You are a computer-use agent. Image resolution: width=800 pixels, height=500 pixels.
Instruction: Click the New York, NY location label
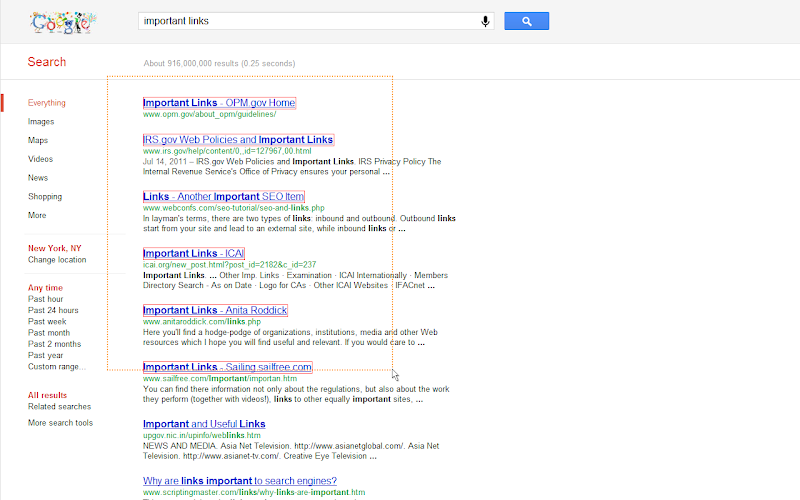click(x=55, y=248)
